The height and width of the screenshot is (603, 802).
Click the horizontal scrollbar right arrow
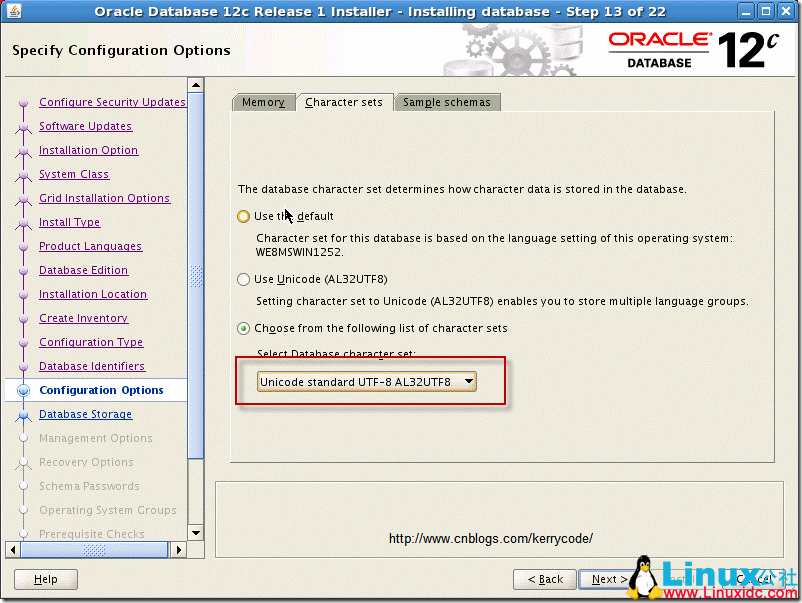[179, 550]
